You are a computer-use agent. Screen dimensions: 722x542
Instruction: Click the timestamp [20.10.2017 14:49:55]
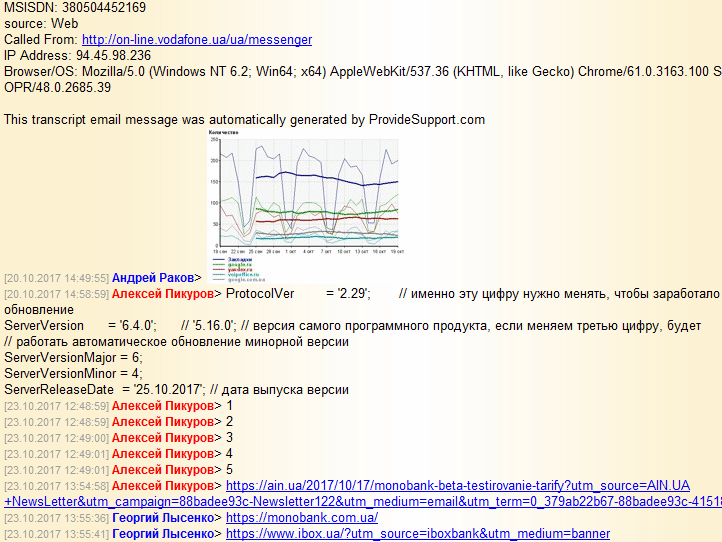click(57, 278)
